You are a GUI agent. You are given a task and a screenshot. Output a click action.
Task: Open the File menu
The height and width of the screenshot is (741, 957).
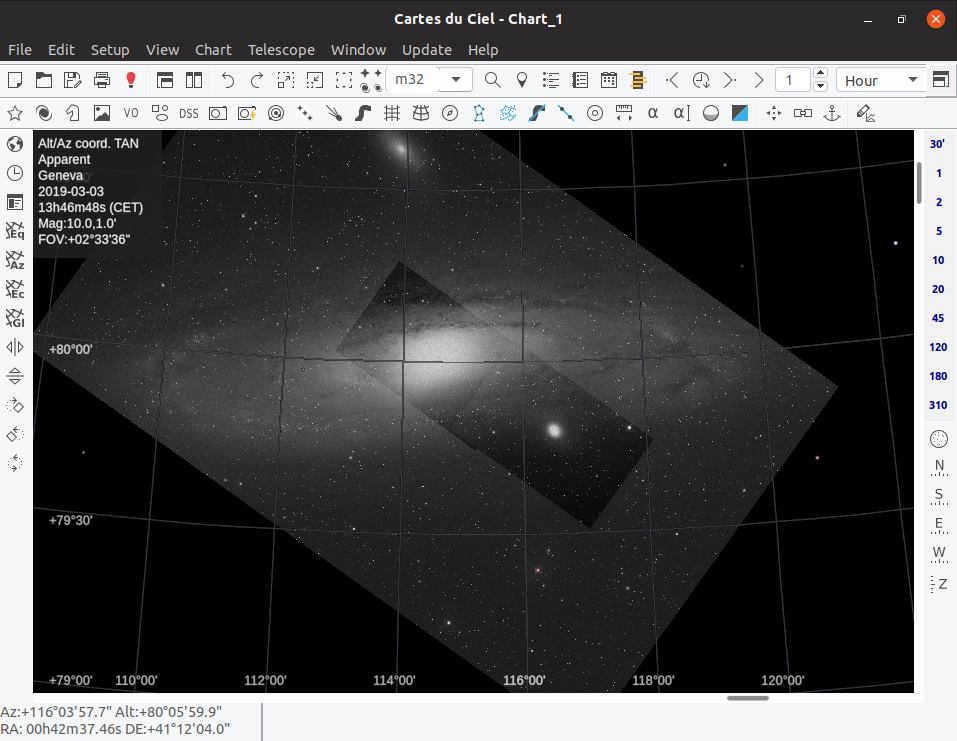click(x=20, y=49)
